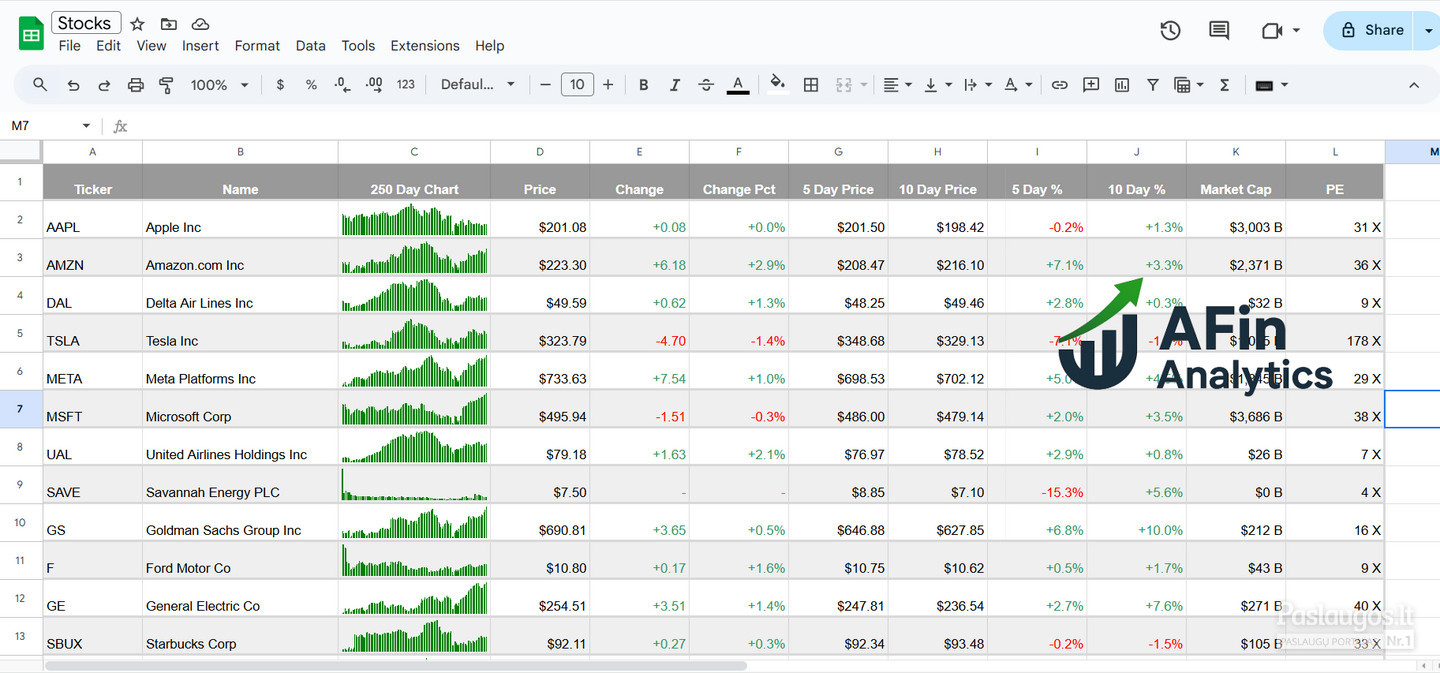Open the Tools menu
Screen dimensions: 1440x673
pyautogui.click(x=358, y=46)
